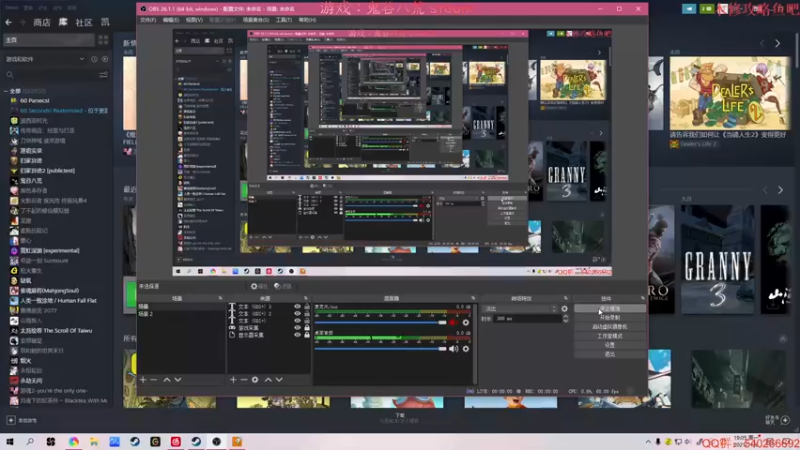The width and height of the screenshot is (800, 450).
Task: Open OBS 文件(F) menu
Action: coord(148,20)
